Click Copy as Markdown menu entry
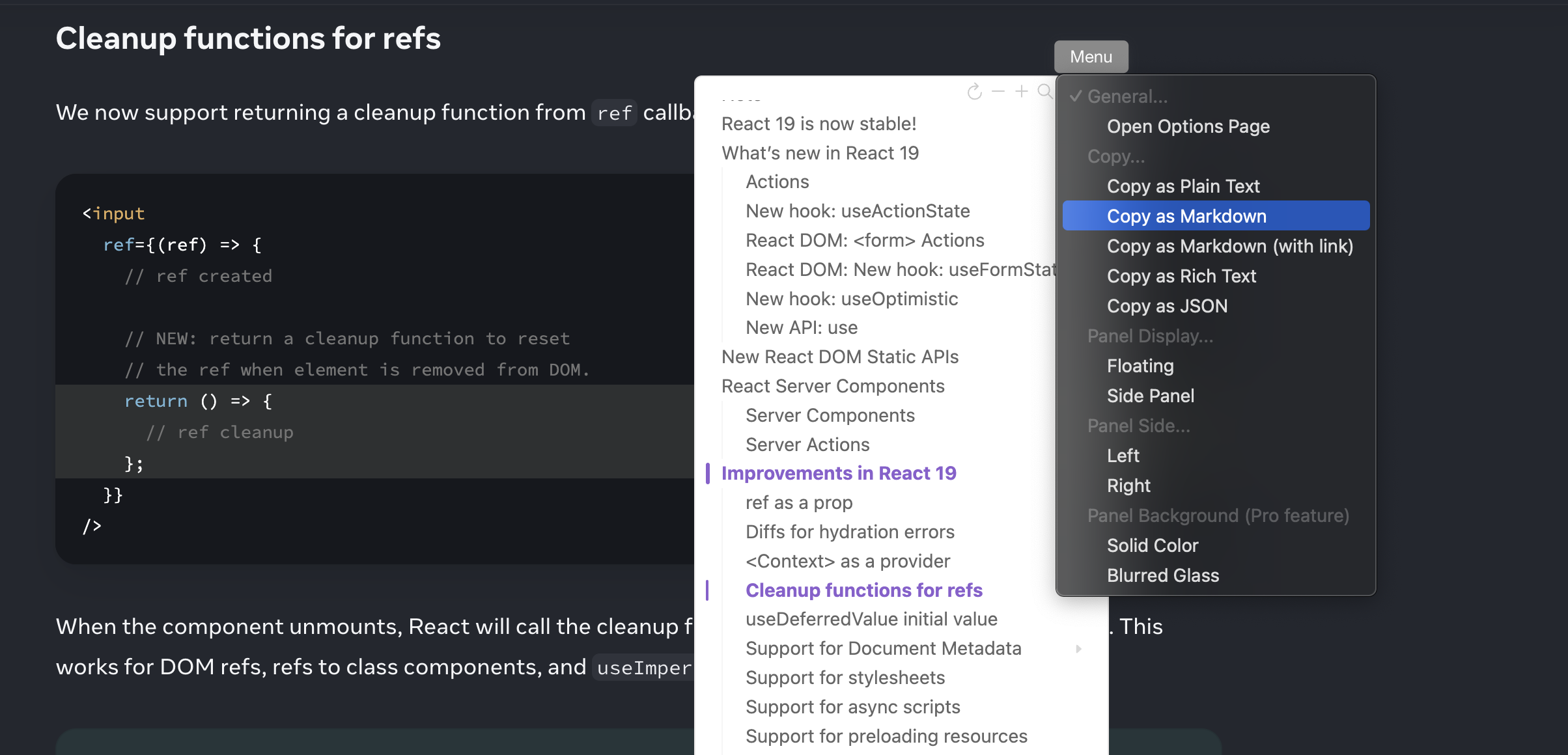The width and height of the screenshot is (1568, 755). pyautogui.click(x=1186, y=216)
